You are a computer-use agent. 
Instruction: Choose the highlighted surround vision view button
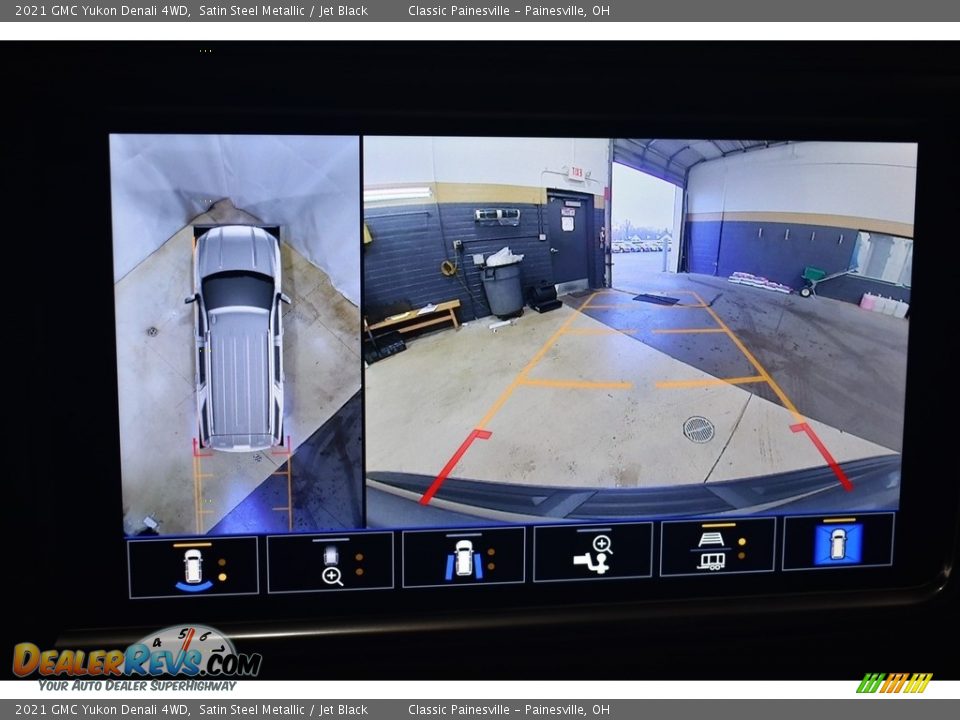[838, 542]
